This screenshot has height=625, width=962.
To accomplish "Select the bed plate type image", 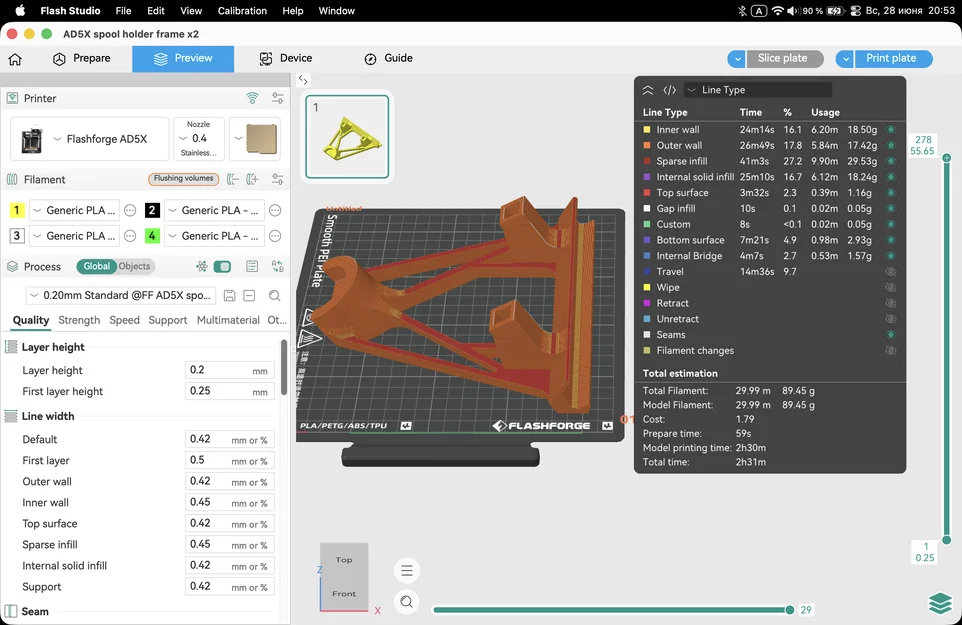I will click(x=261, y=139).
